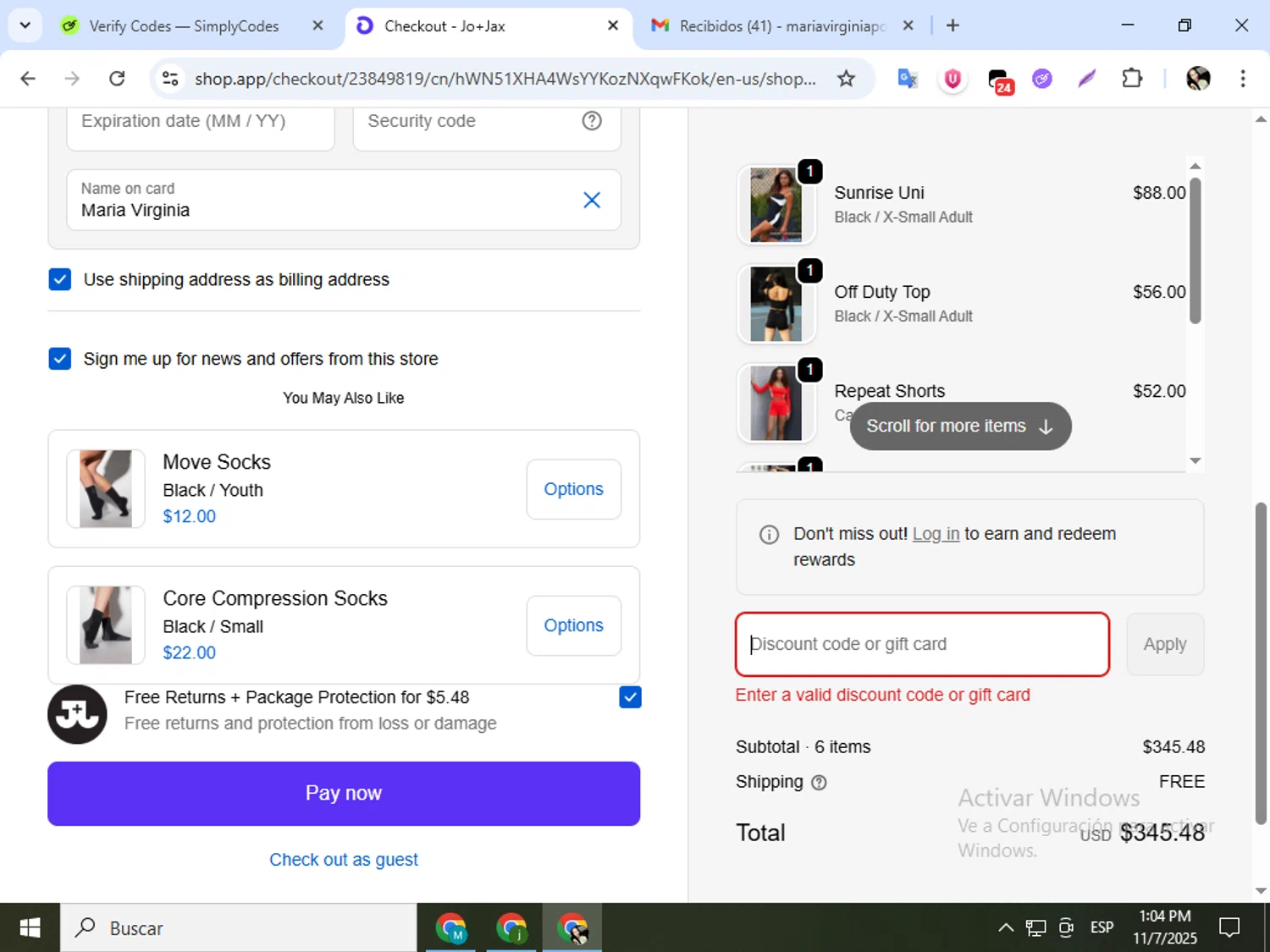The width and height of the screenshot is (1270, 952).
Task: Select the Checkout - Jo+Jax tab
Action: click(488, 25)
